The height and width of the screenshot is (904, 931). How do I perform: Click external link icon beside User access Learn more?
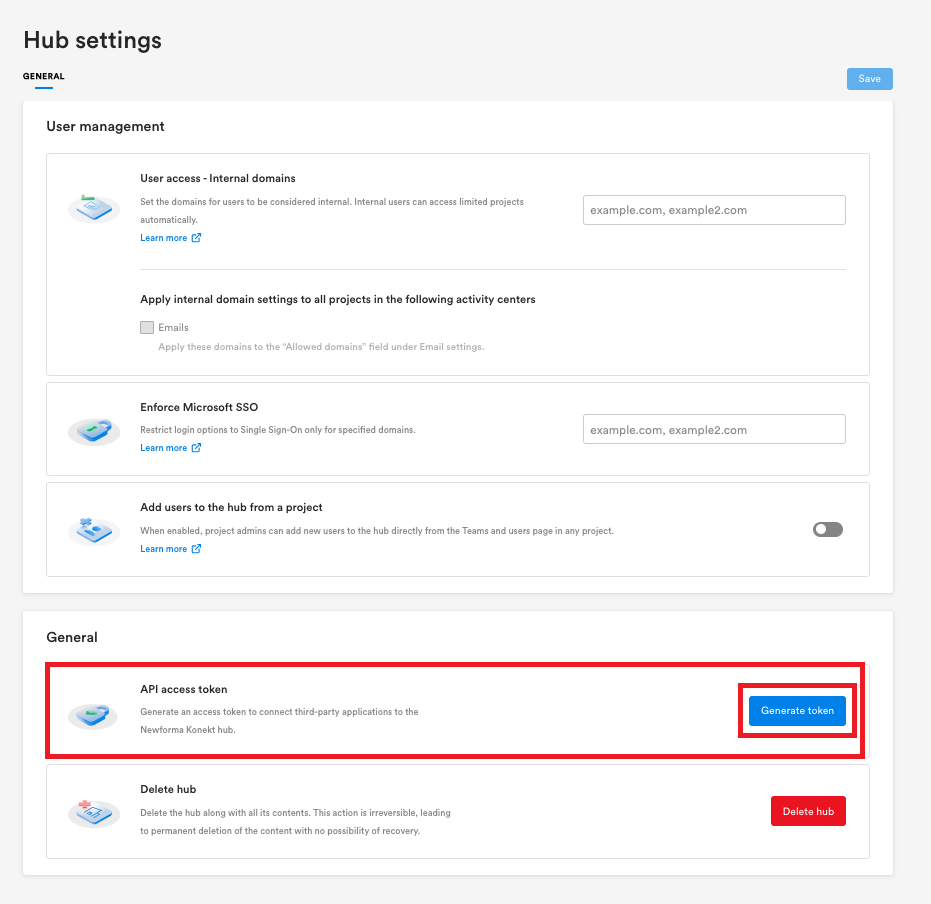point(196,238)
